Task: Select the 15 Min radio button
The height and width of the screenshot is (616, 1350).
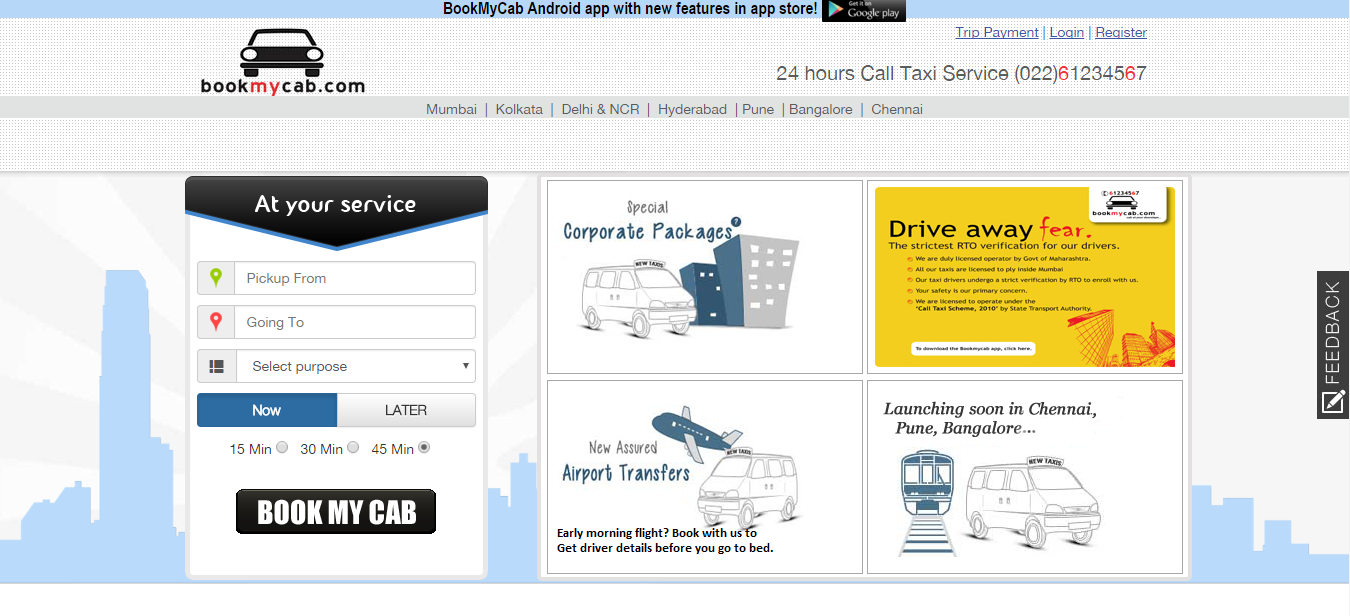Action: point(282,448)
